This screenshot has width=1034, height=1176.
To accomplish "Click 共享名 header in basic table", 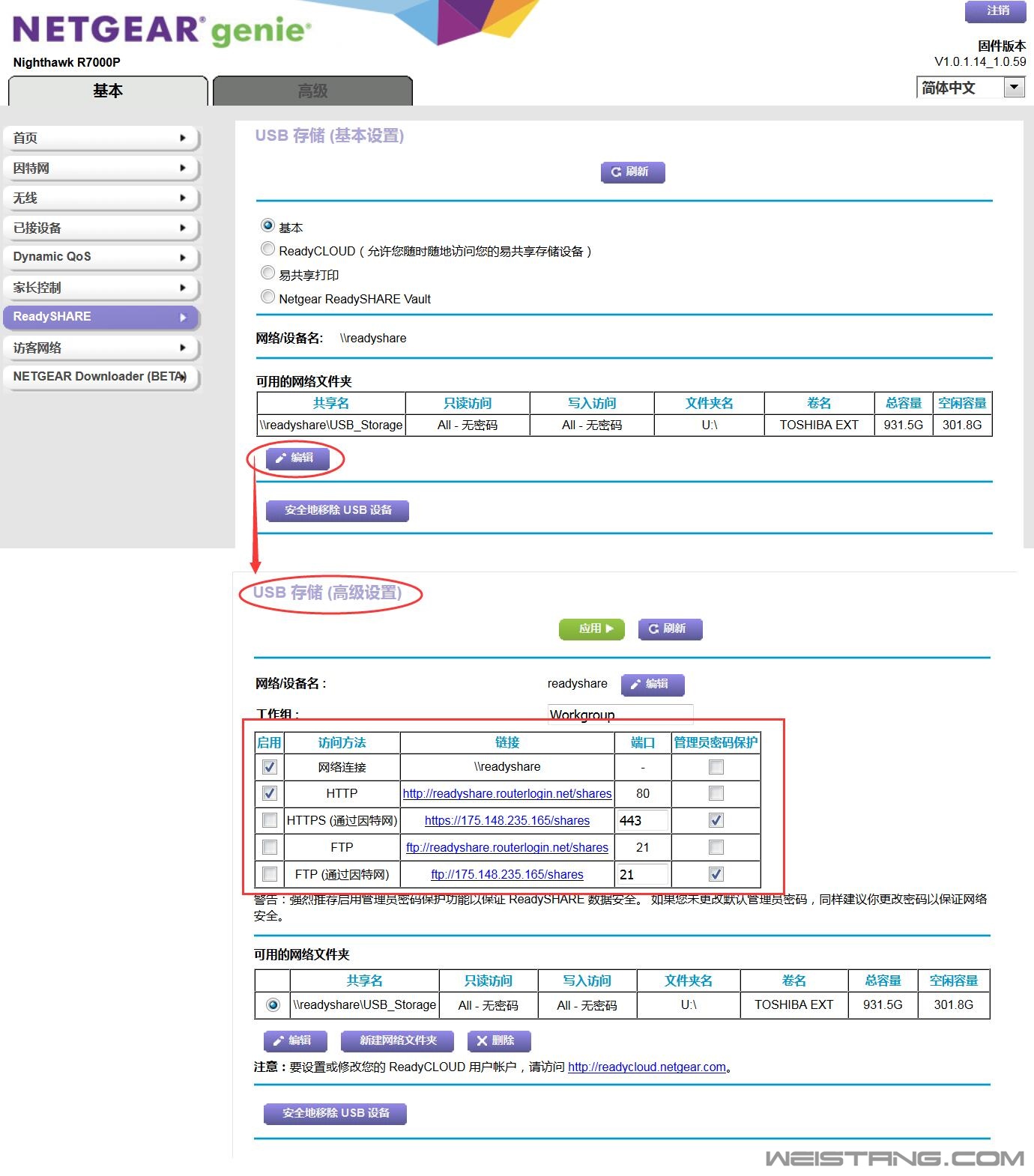I will (x=330, y=403).
